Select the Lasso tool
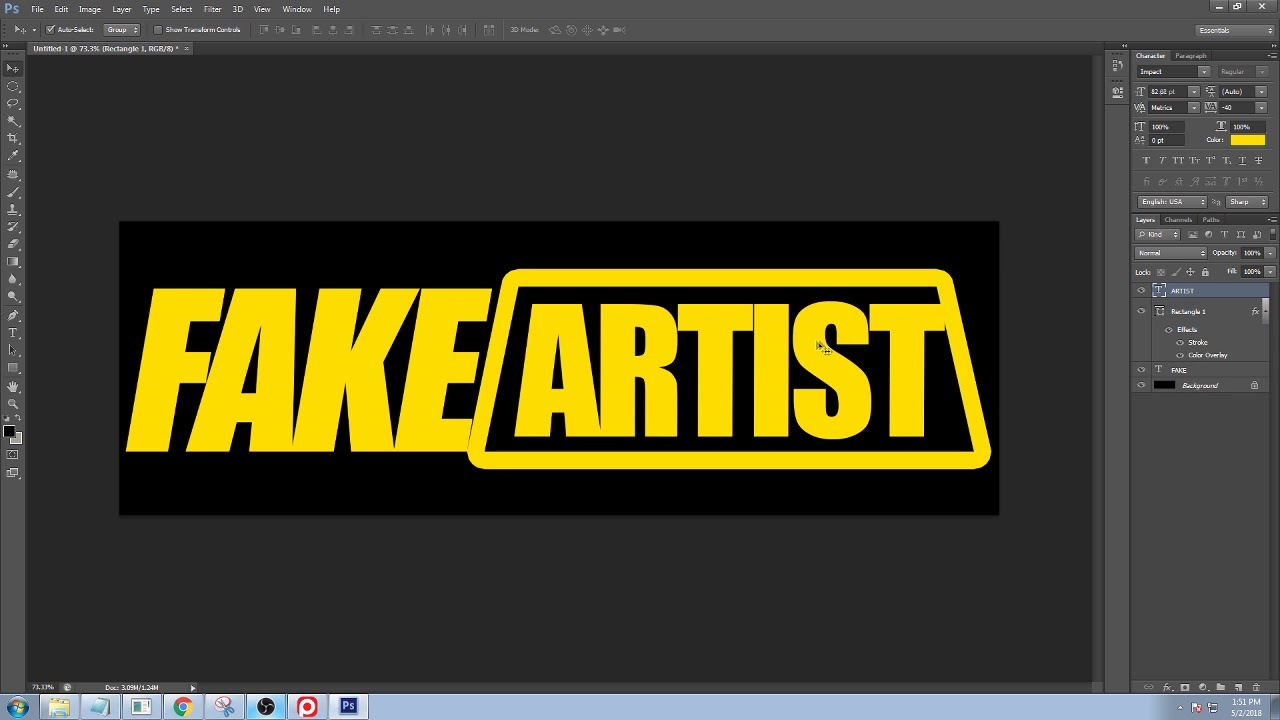 click(x=13, y=103)
